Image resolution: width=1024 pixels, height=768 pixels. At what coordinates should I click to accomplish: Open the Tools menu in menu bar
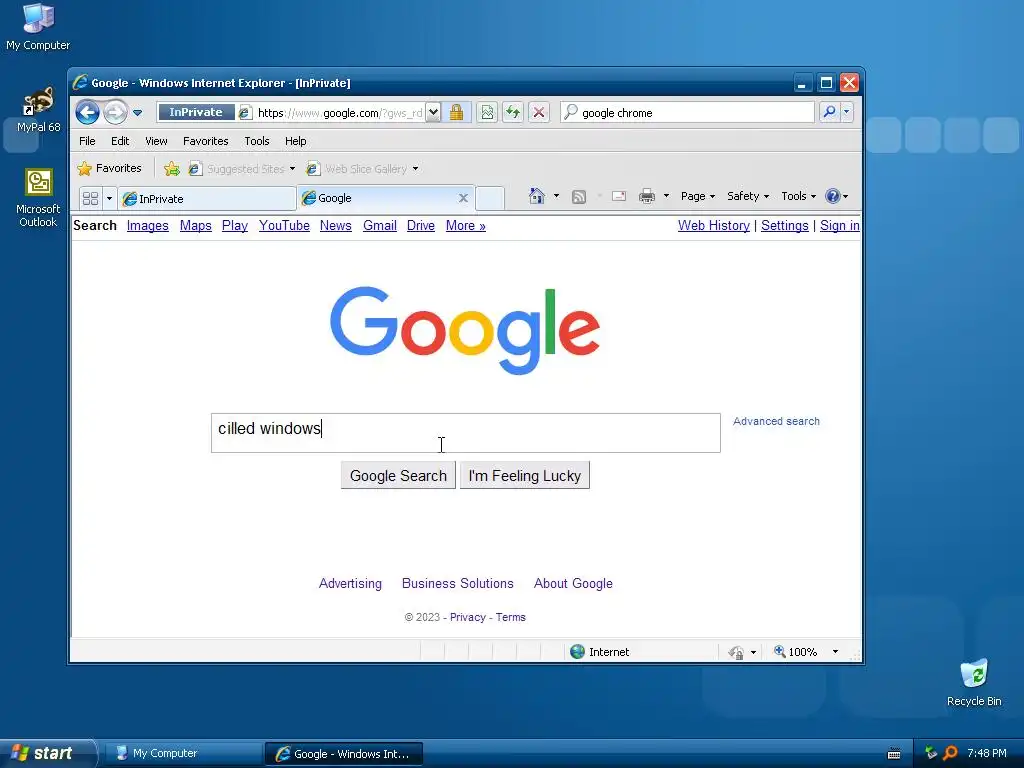click(x=257, y=141)
